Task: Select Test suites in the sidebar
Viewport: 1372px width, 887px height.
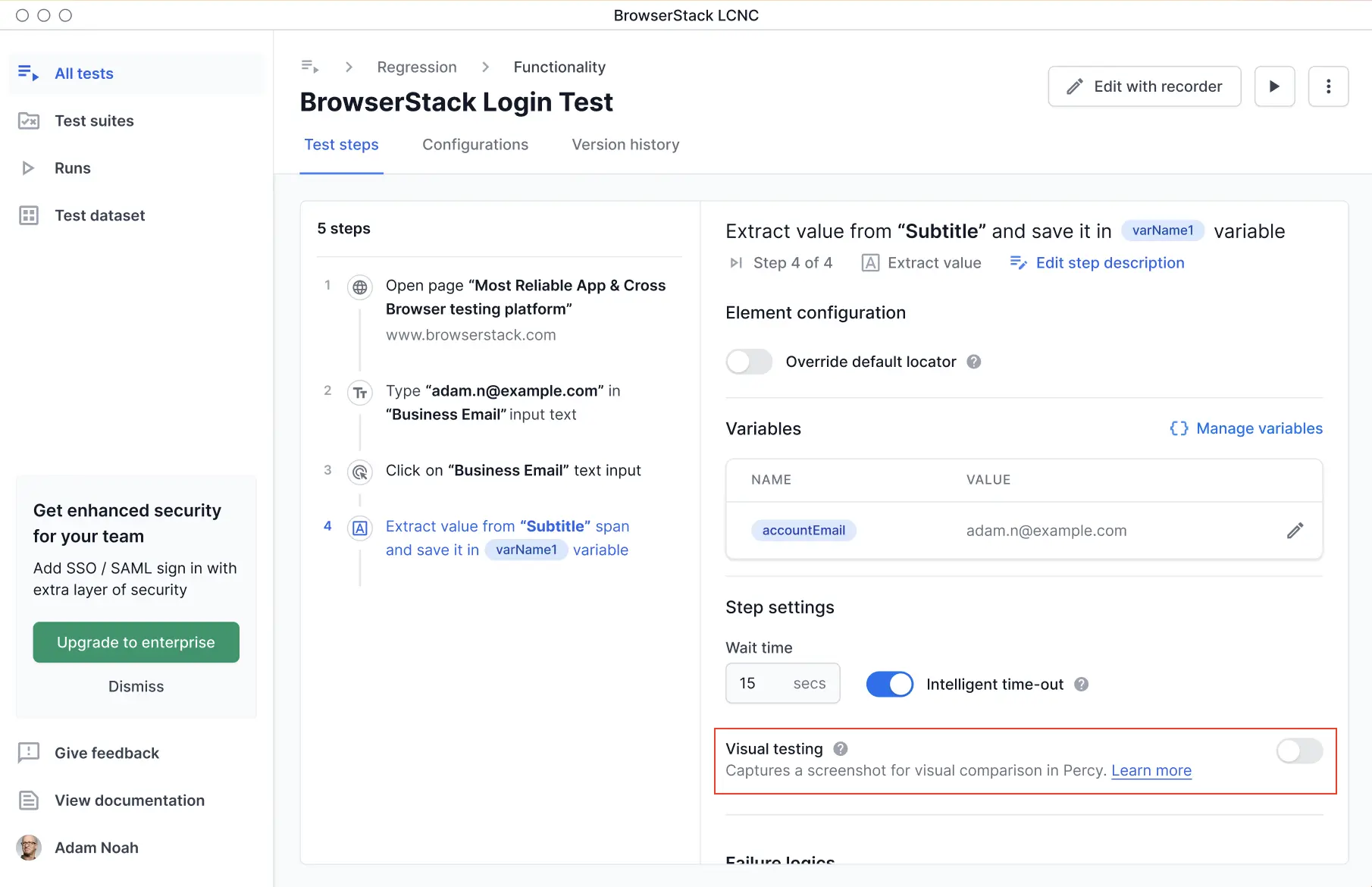Action: point(93,121)
